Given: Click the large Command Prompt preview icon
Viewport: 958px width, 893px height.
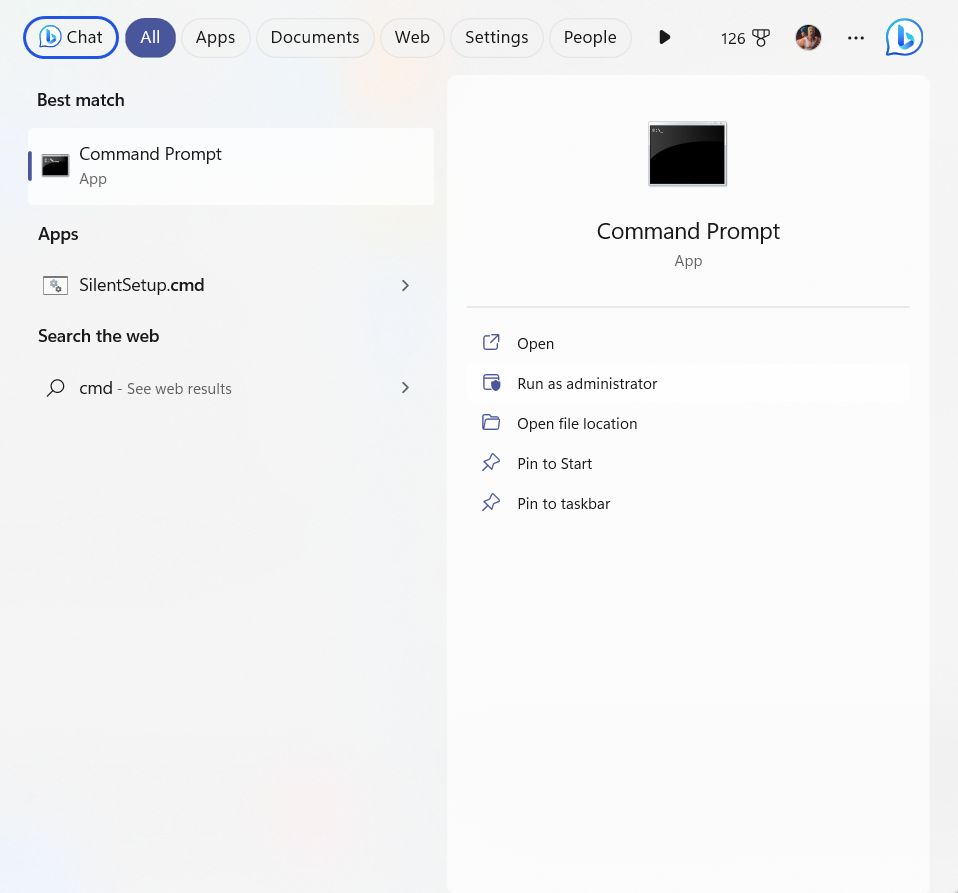Looking at the screenshot, I should [x=687, y=154].
